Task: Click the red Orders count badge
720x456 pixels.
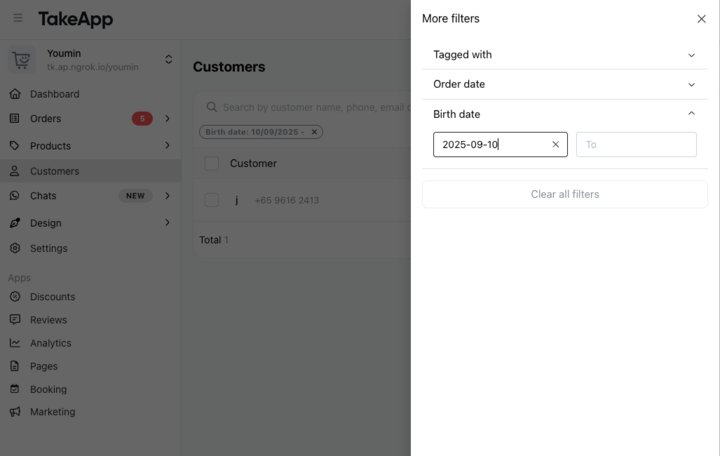Action: pos(142,118)
